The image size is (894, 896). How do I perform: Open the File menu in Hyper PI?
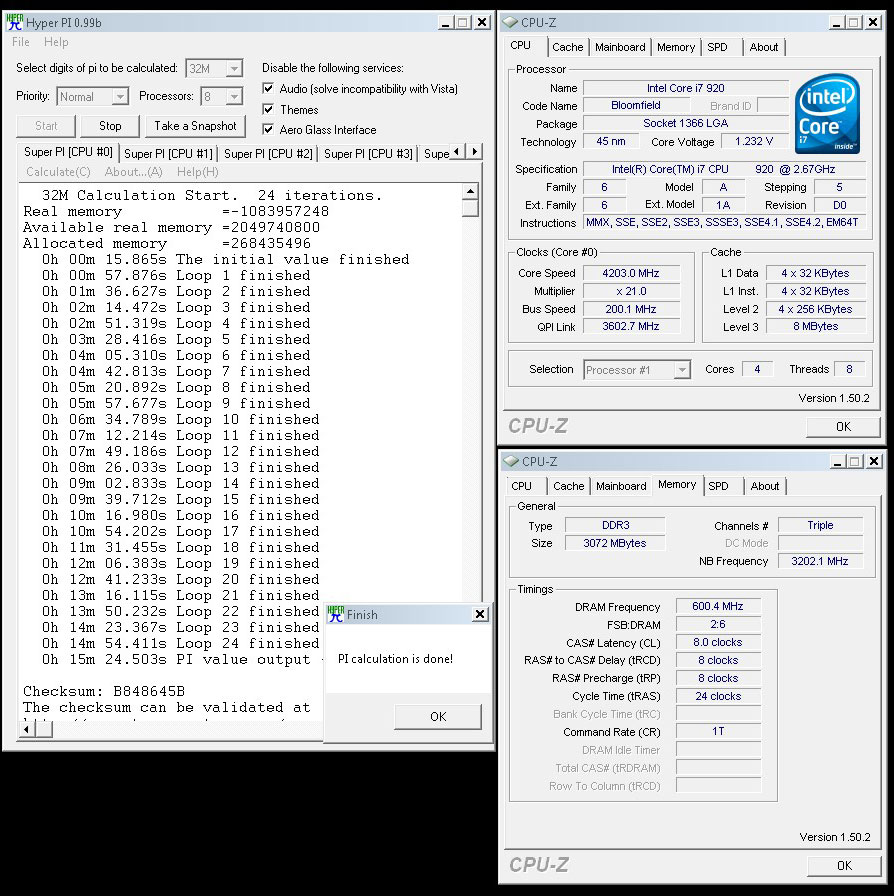pos(21,42)
